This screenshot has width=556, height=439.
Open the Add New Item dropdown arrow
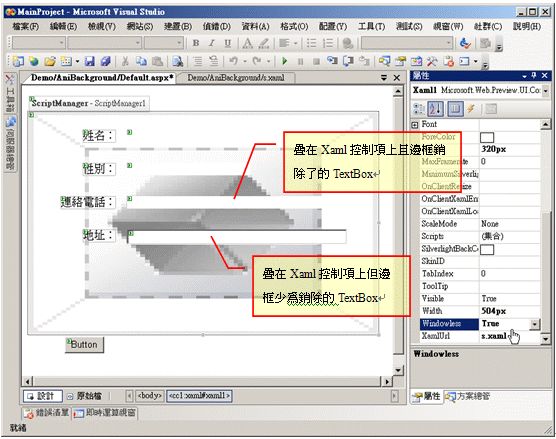click(x=77, y=61)
